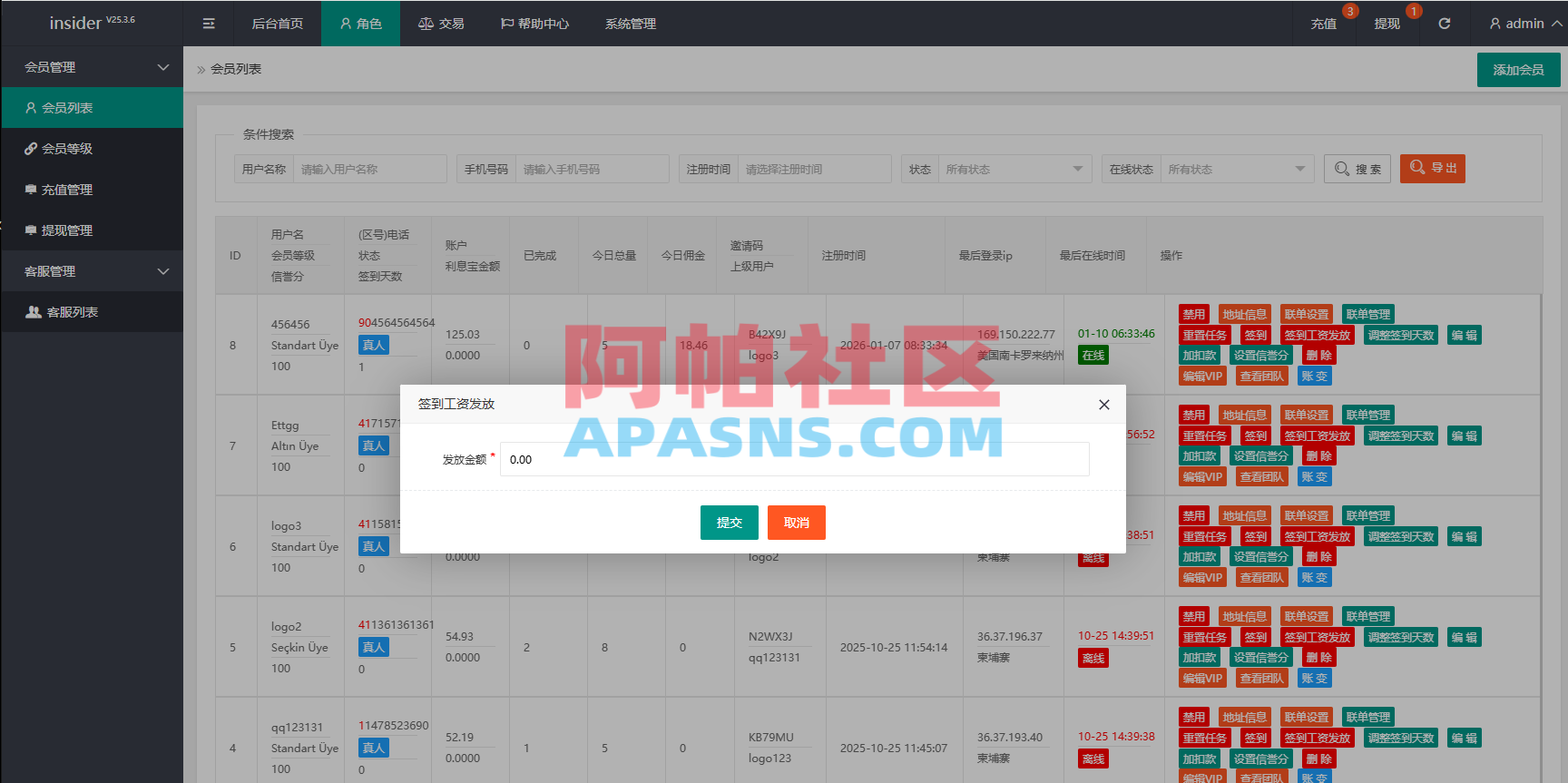Close the 签到工资发放 dialog
This screenshot has width=1568, height=783.
tap(1104, 405)
